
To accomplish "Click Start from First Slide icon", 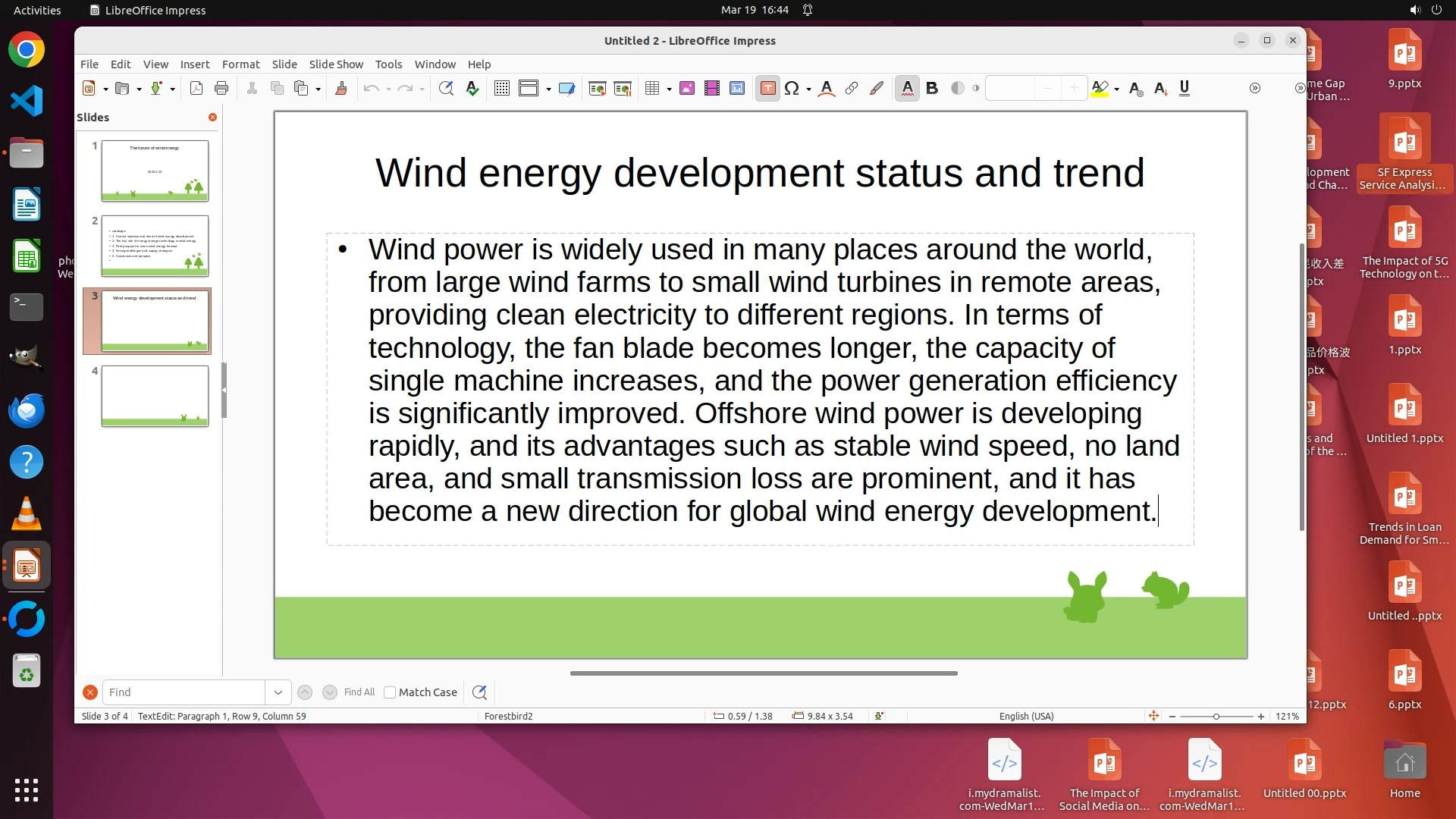I will click(x=598, y=89).
